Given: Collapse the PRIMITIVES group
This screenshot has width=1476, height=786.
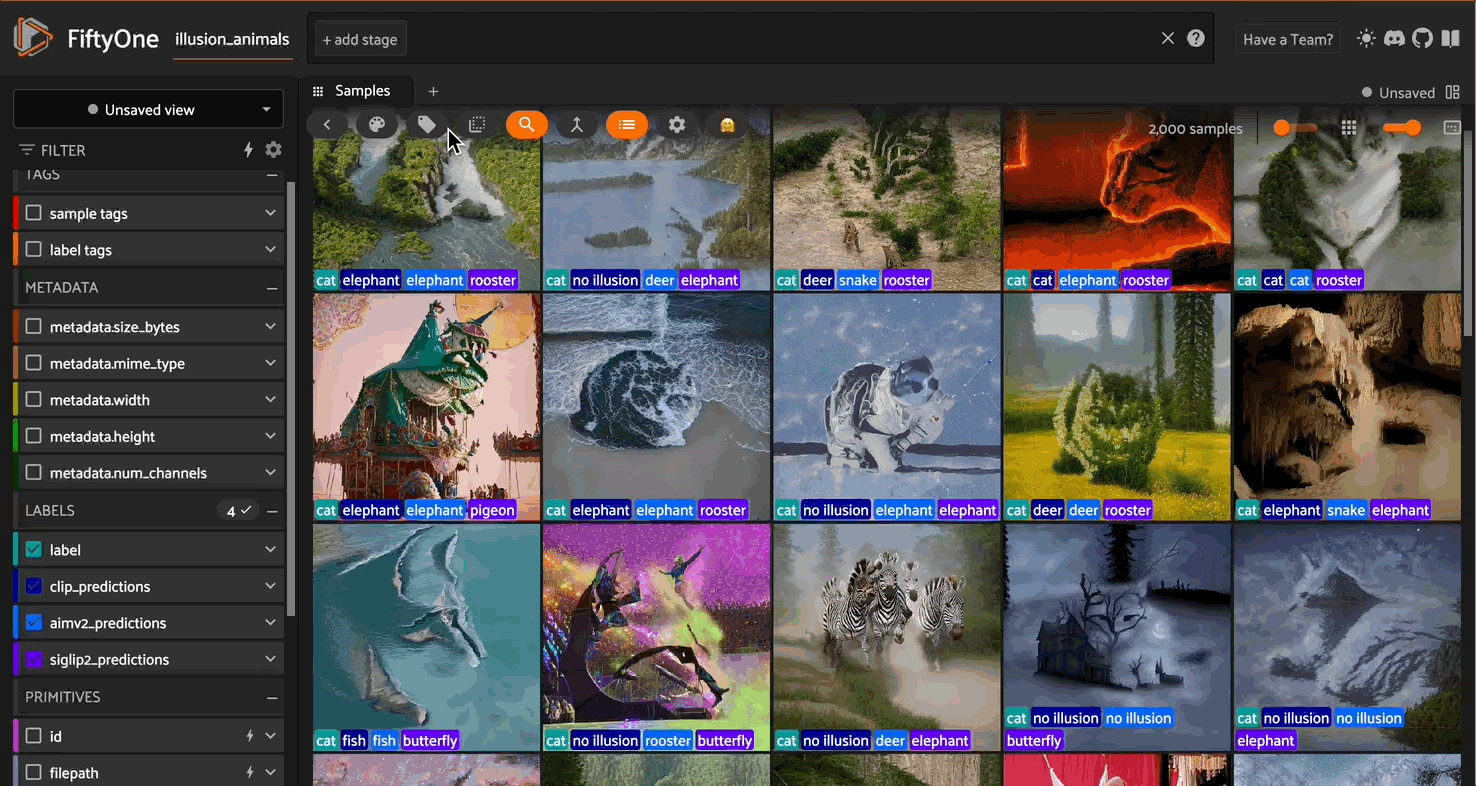Looking at the screenshot, I should (x=272, y=697).
